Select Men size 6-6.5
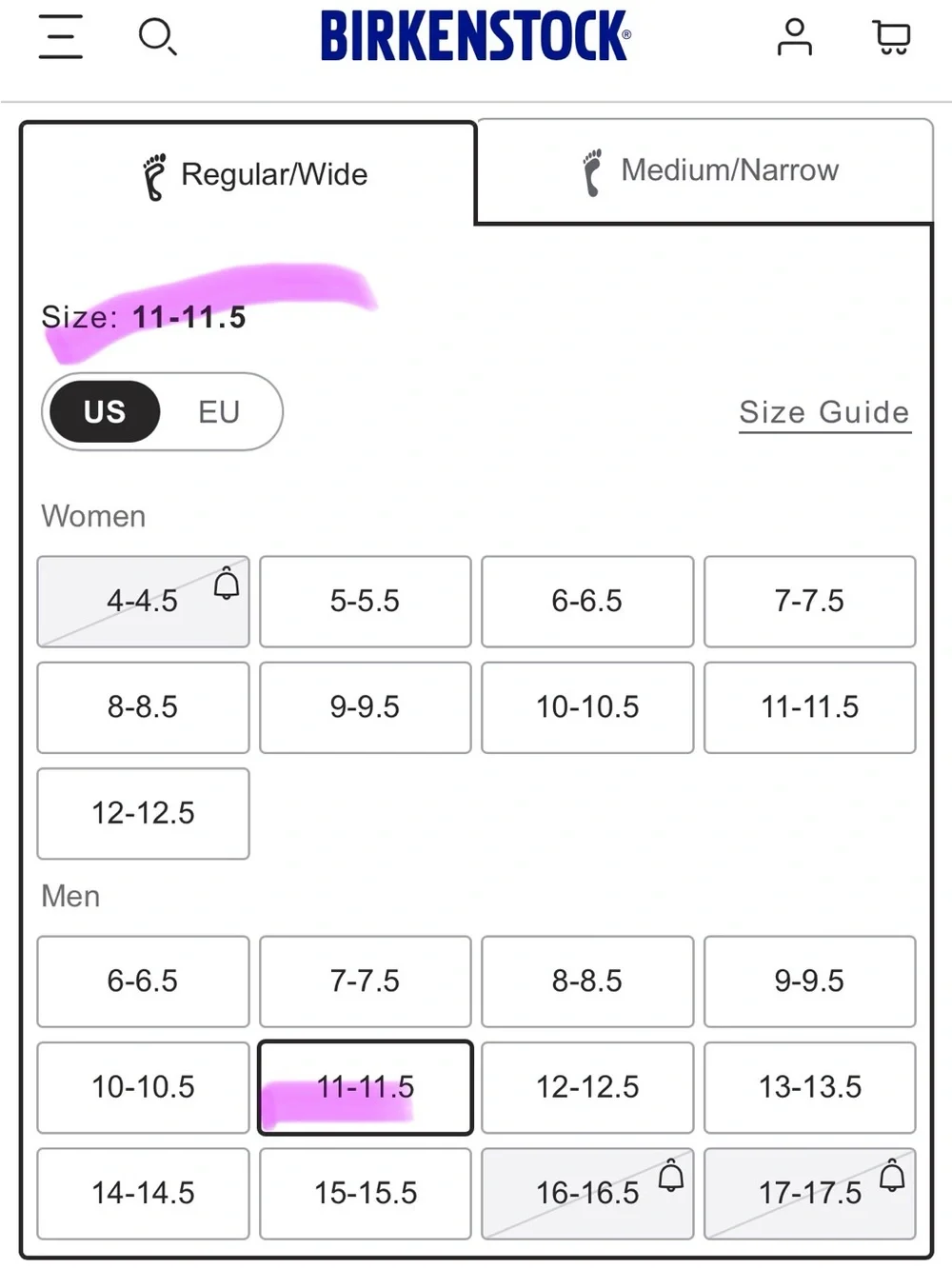 coord(144,981)
